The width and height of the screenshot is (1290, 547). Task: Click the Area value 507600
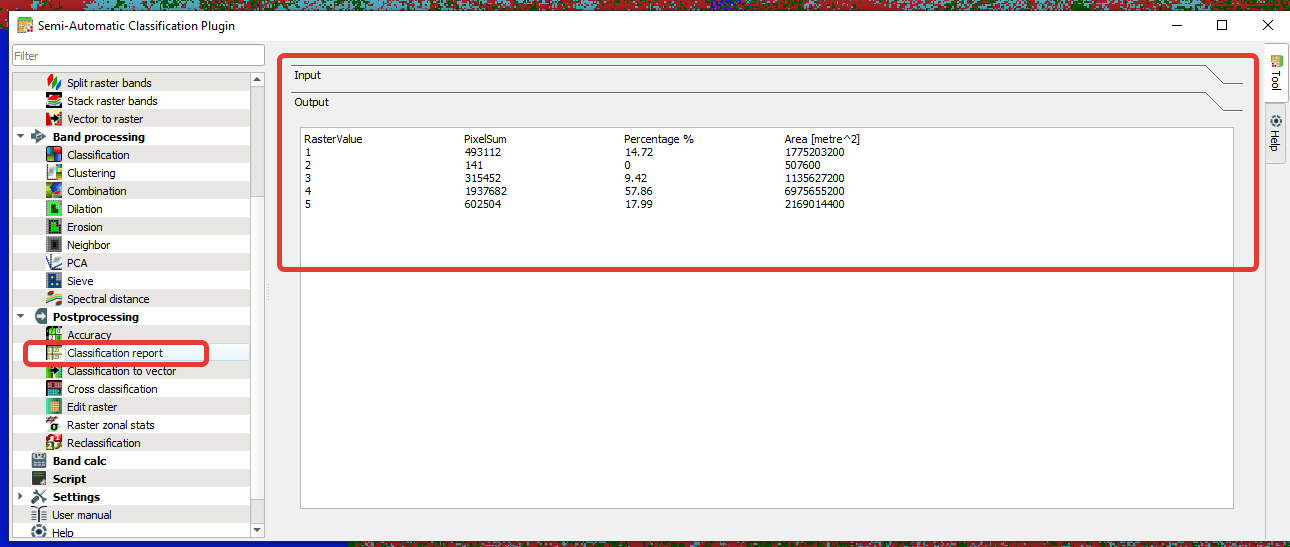point(803,165)
